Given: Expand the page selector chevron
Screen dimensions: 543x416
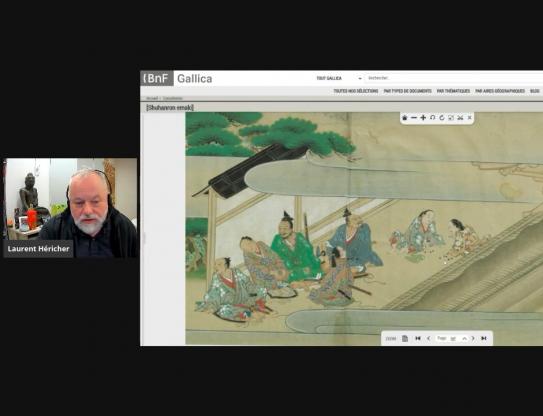Looking at the screenshot, I should [x=464, y=339].
